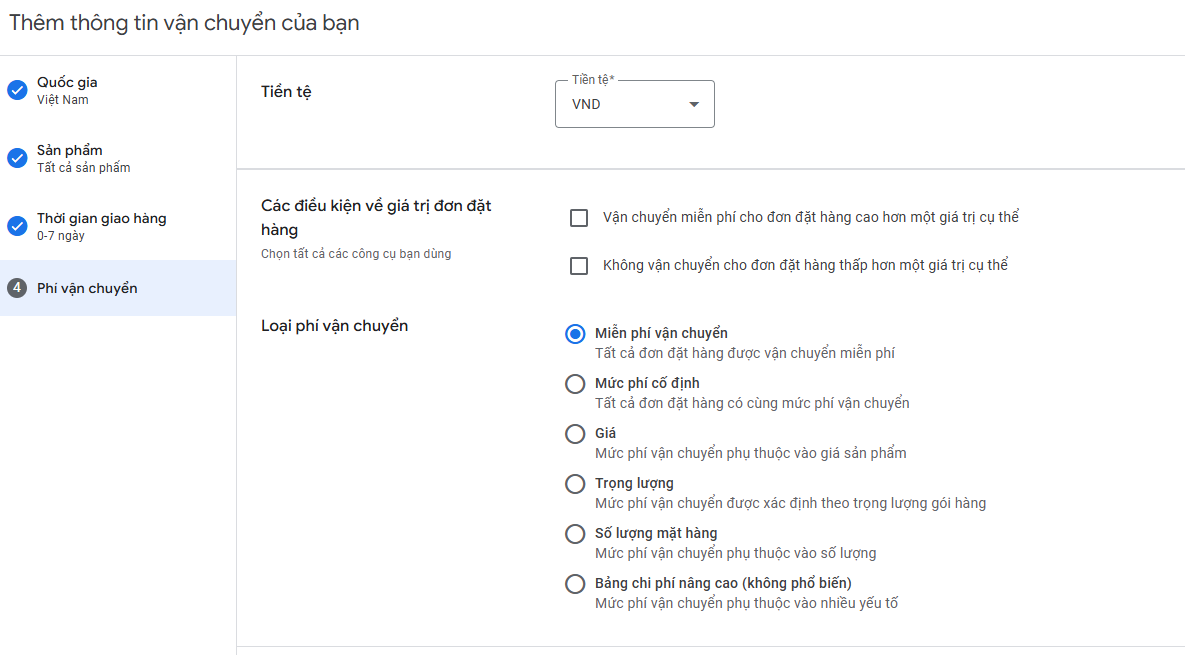
Task: Tick the Không vận chuyển order value checkbox
Action: (x=579, y=266)
